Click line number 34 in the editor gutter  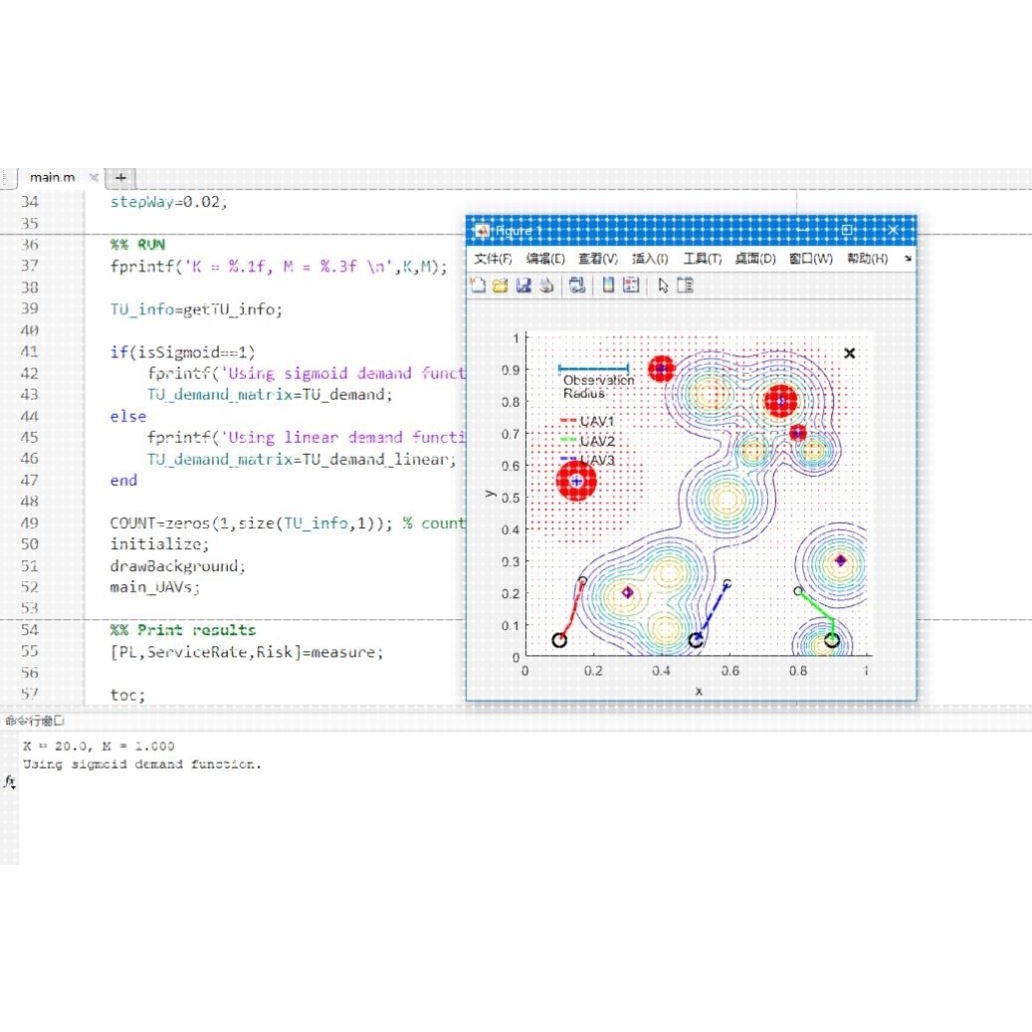click(x=30, y=201)
